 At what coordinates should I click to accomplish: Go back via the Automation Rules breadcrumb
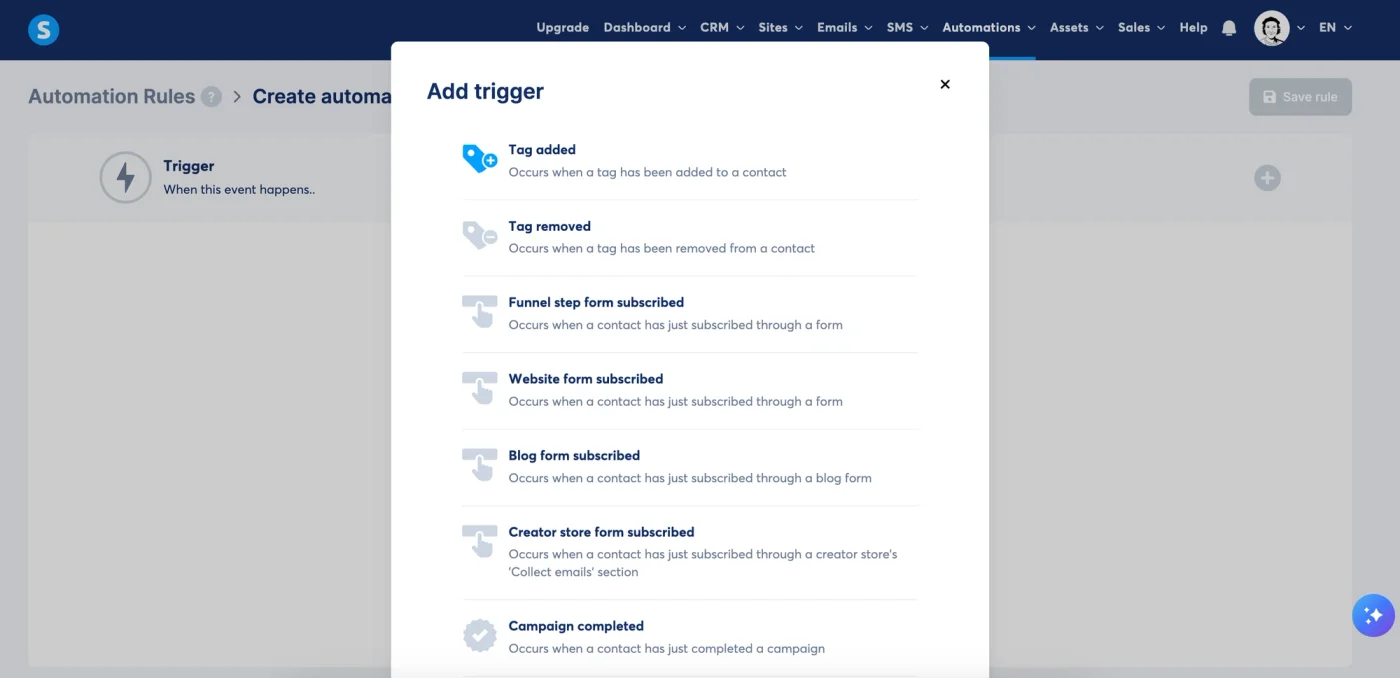(x=110, y=96)
